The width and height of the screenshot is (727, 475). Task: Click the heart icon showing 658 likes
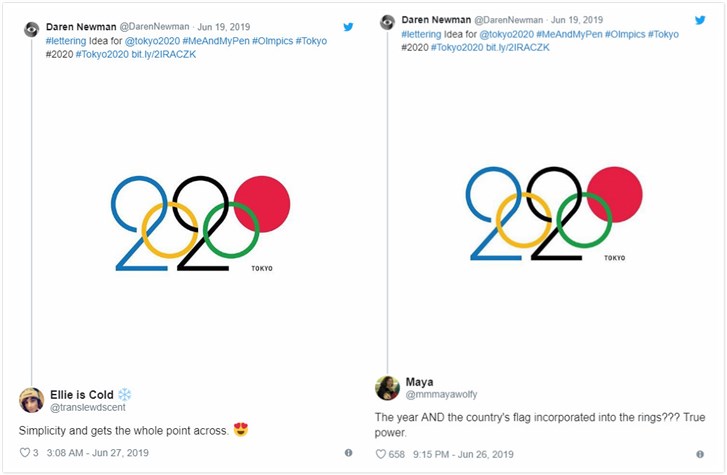(381, 454)
